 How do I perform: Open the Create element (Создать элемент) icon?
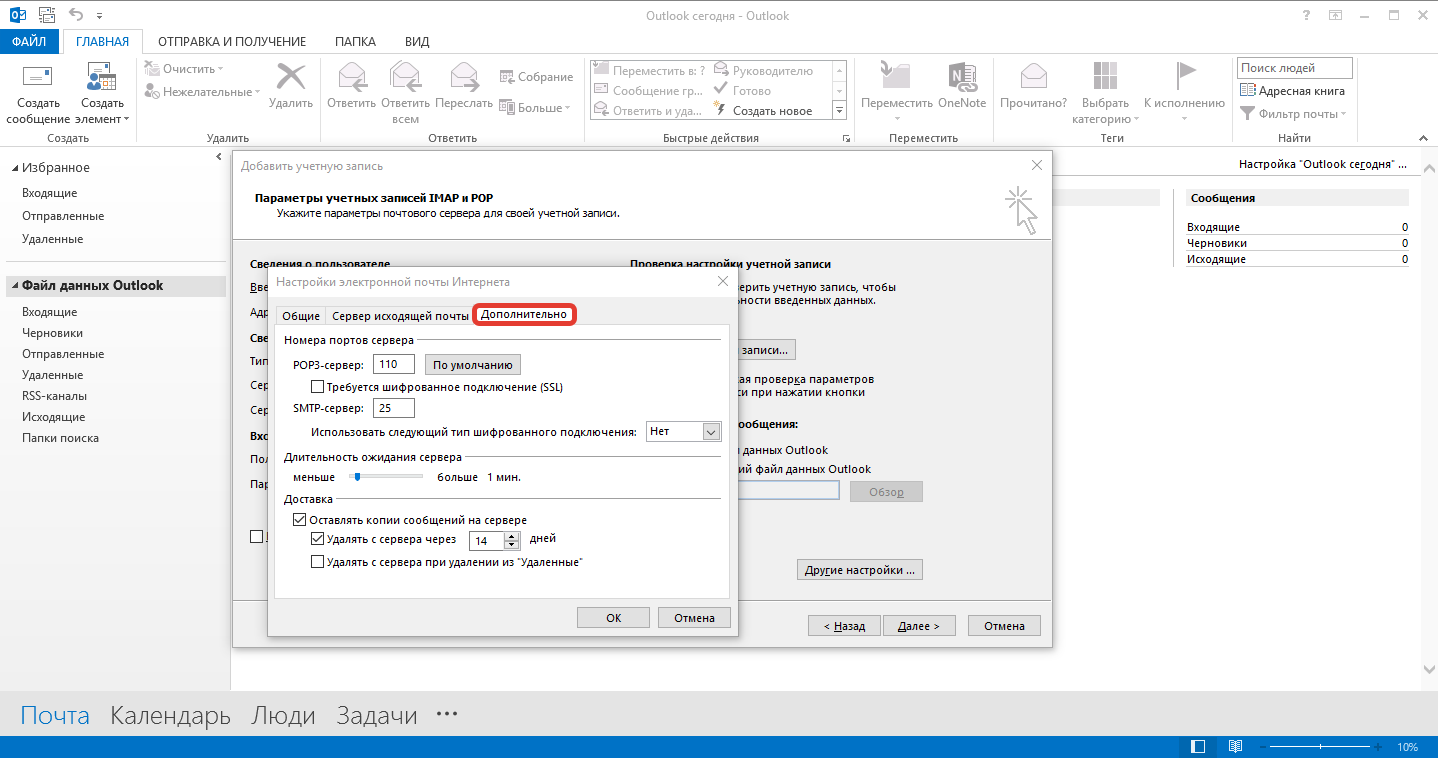[x=102, y=78]
